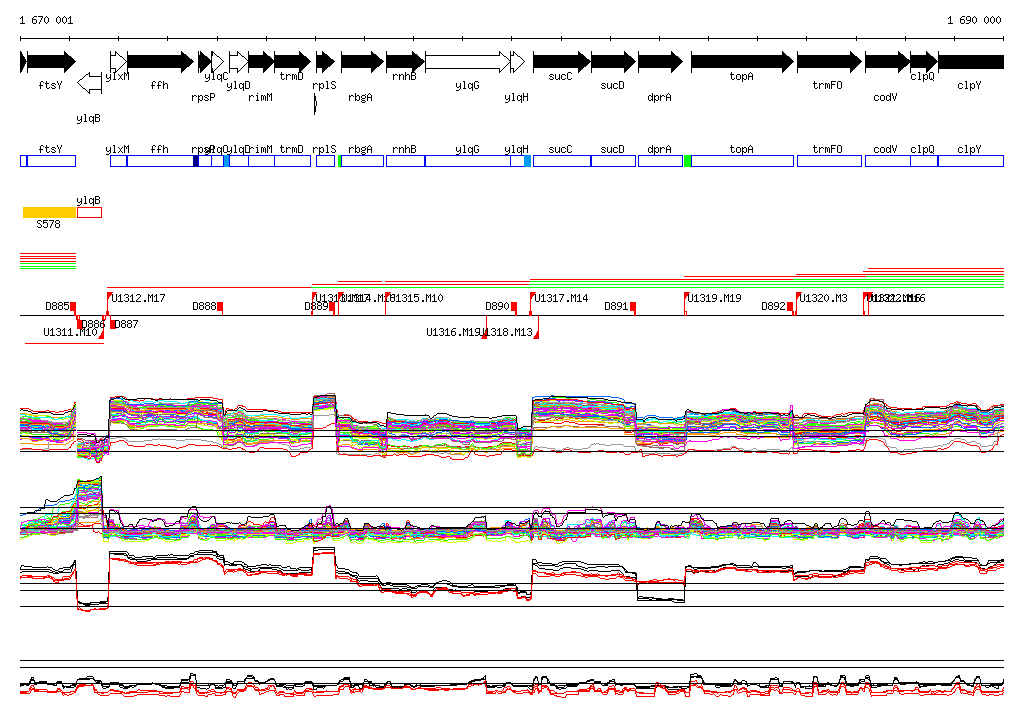Viewport: 1024px width, 714px height.
Task: Click the black sucC gene arrow
Action: [x=562, y=62]
